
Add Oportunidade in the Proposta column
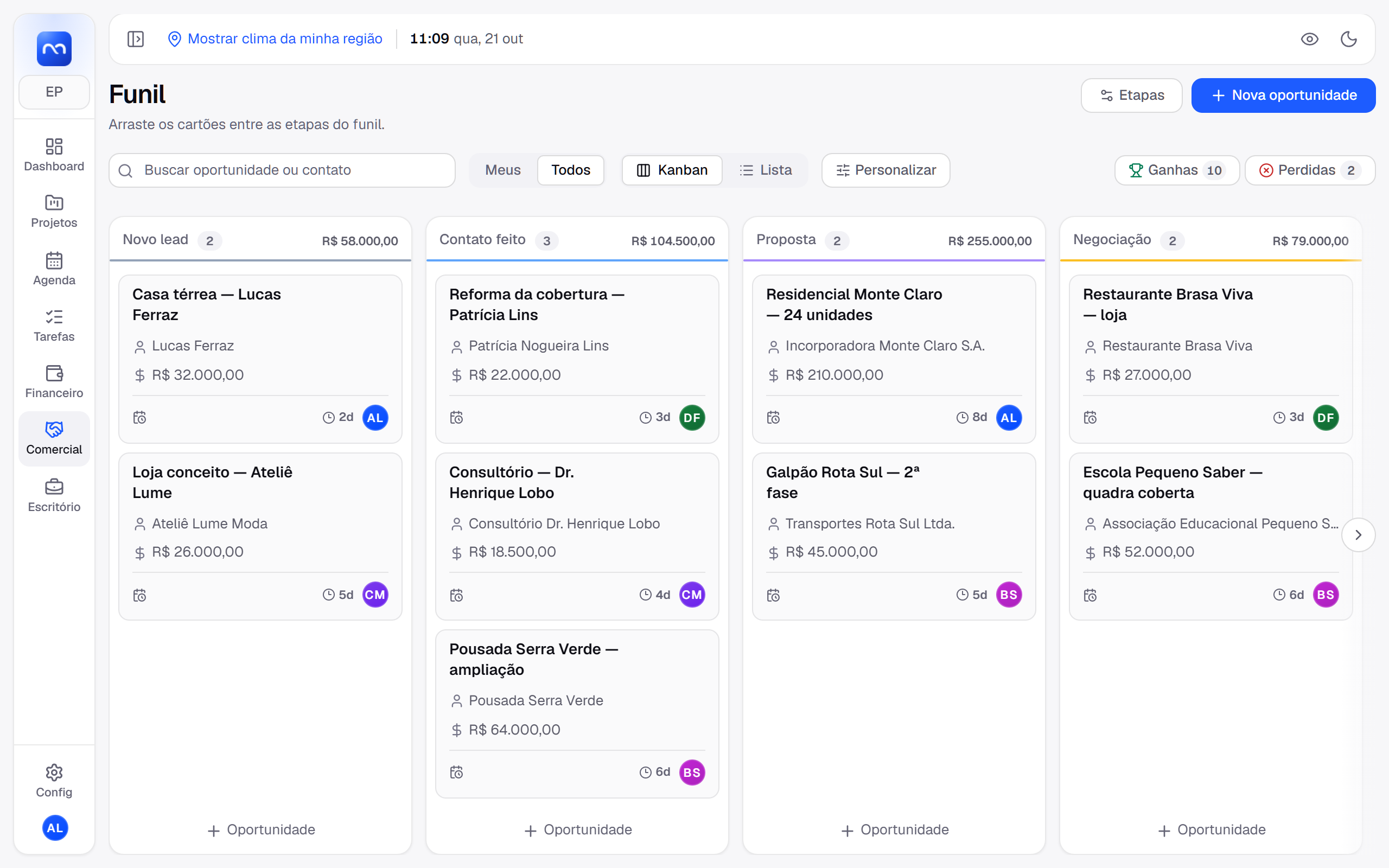(894, 829)
